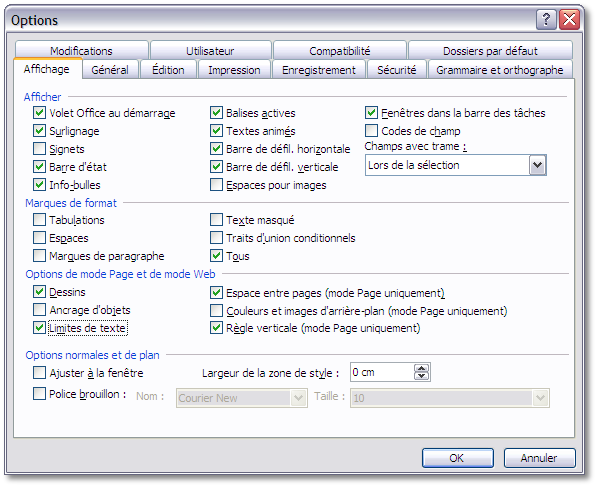Viewport: 597px width, 487px height.
Task: Check Marques de paragraphe option
Action: tap(39, 255)
